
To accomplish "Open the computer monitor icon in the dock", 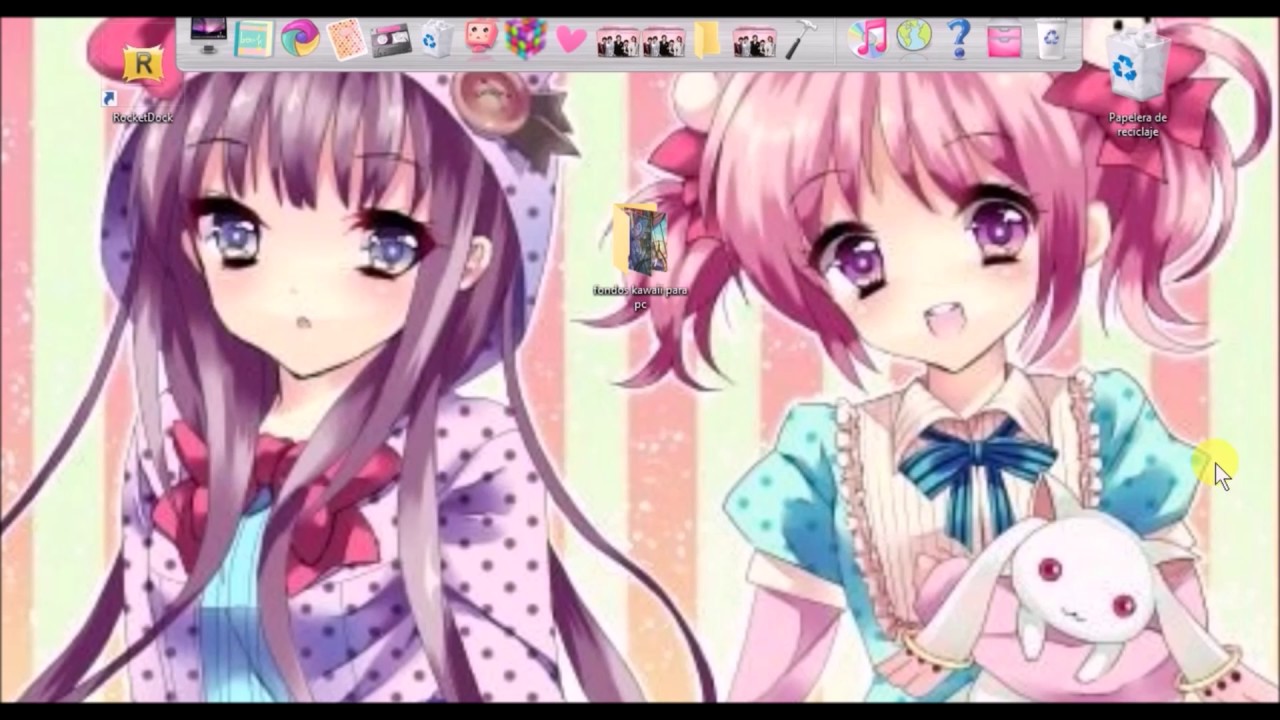I will (208, 38).
